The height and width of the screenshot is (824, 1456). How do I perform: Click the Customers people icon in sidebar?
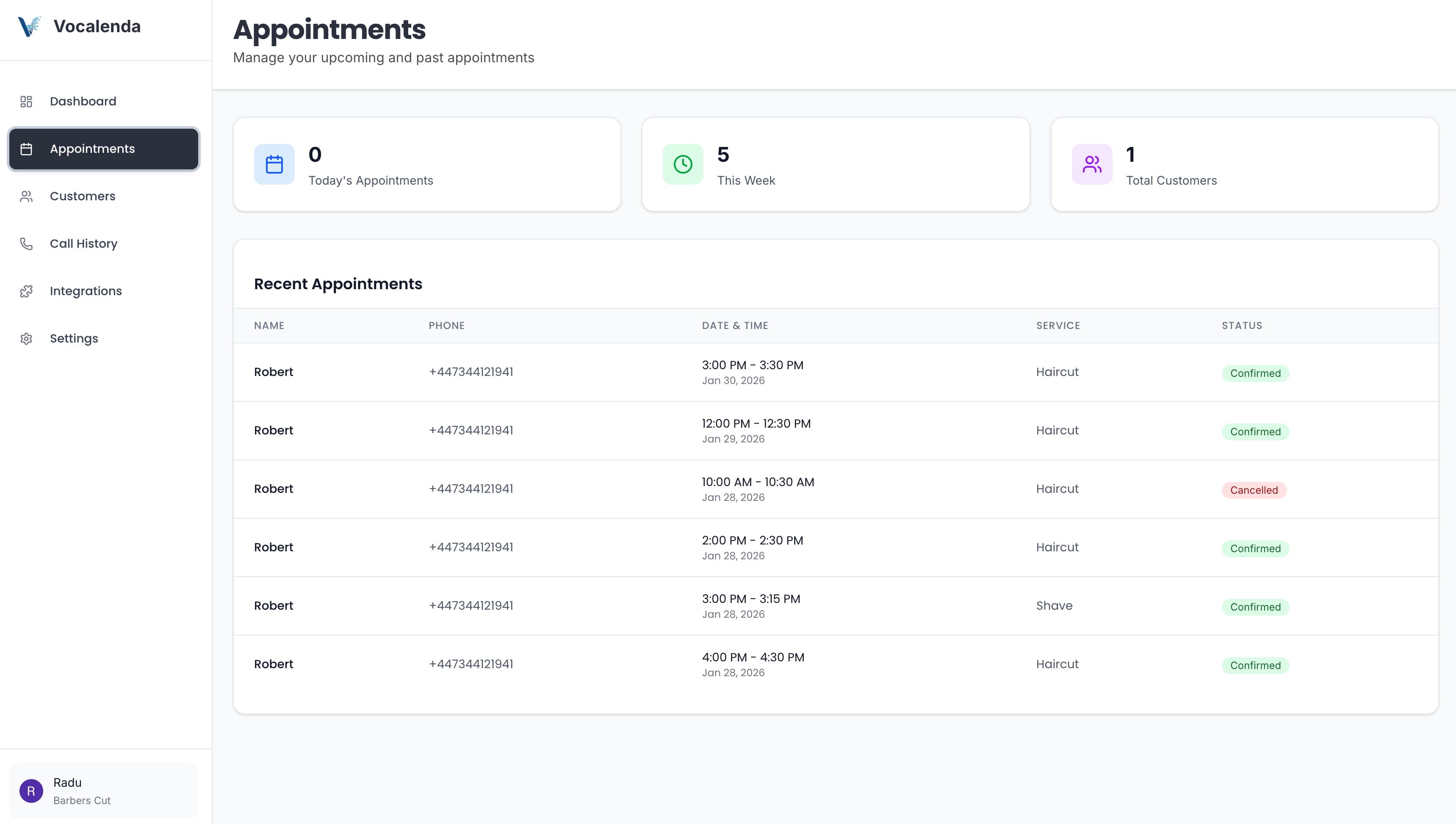26,196
